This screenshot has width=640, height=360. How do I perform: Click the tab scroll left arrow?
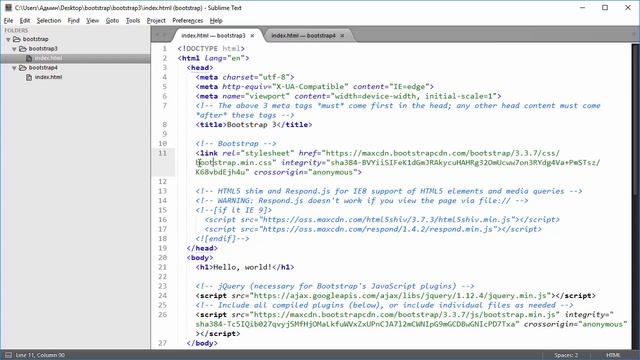[x=157, y=36]
